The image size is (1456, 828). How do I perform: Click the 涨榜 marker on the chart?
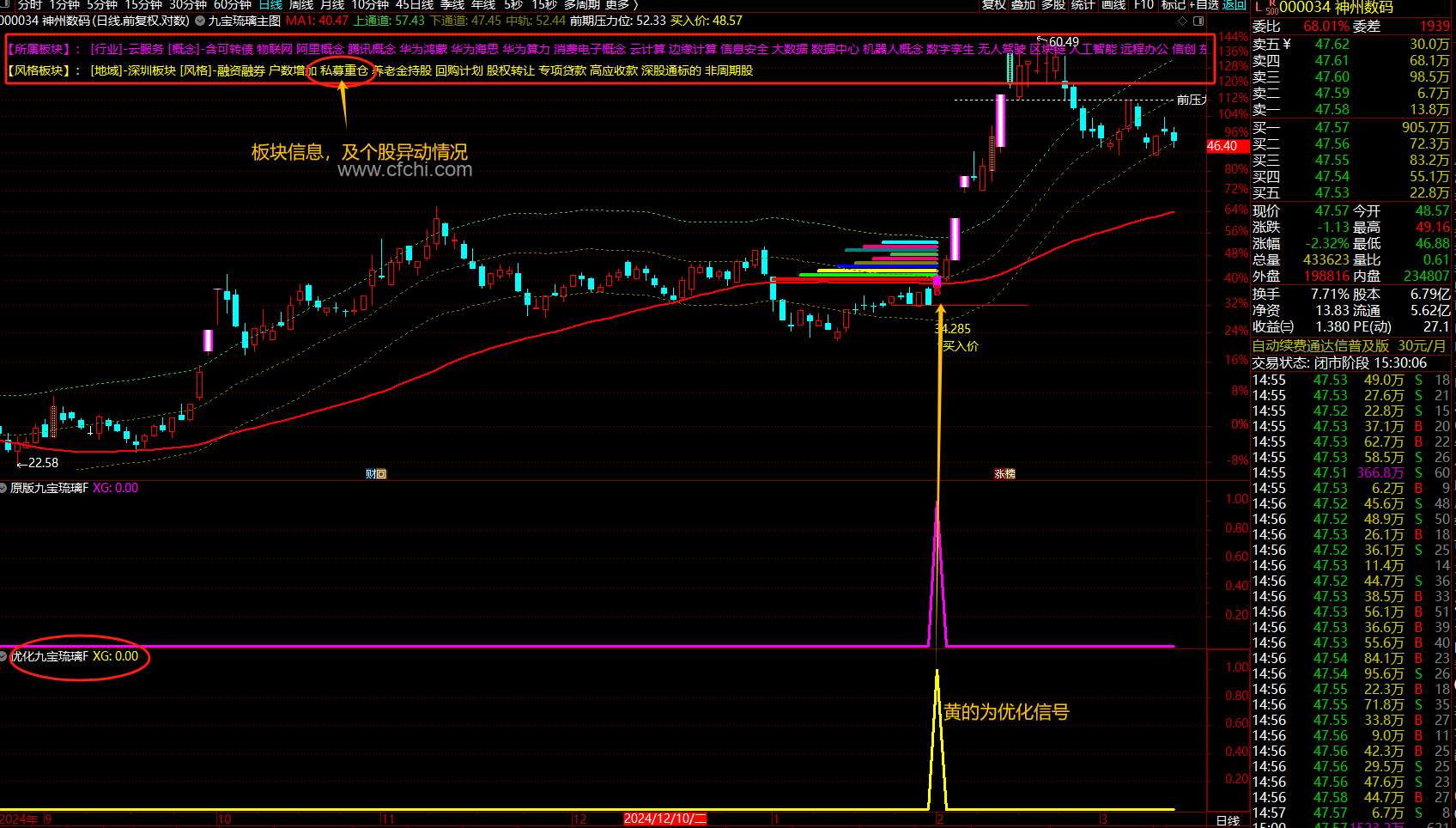pyautogui.click(x=1004, y=473)
